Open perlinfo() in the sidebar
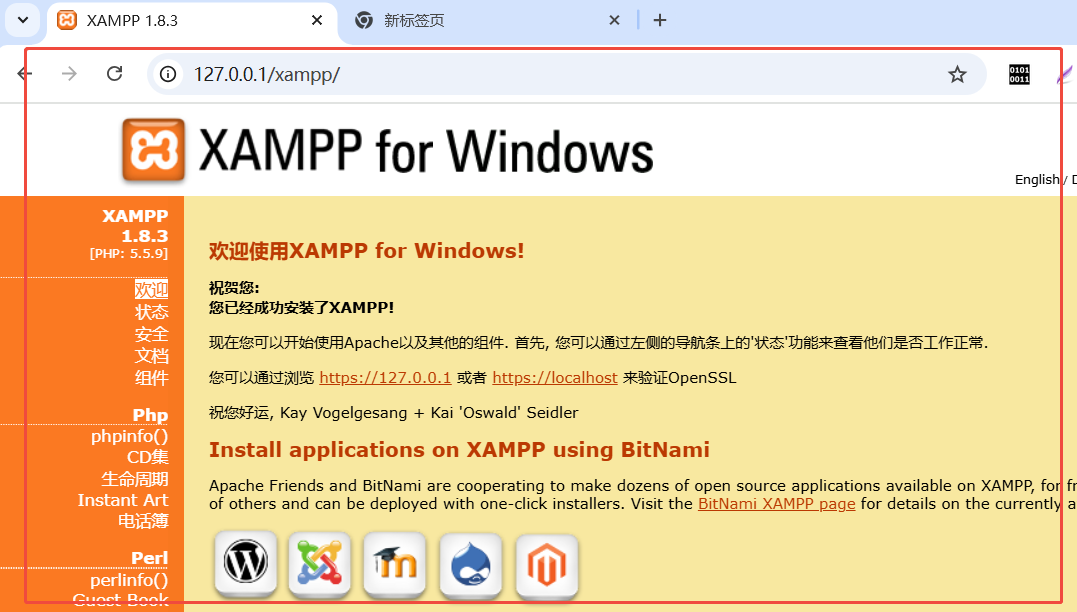Image resolution: width=1077 pixels, height=612 pixels. coord(129,580)
